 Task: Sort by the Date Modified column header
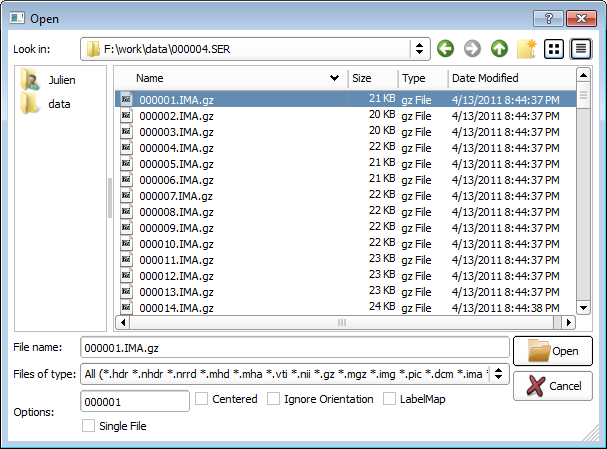(x=485, y=78)
